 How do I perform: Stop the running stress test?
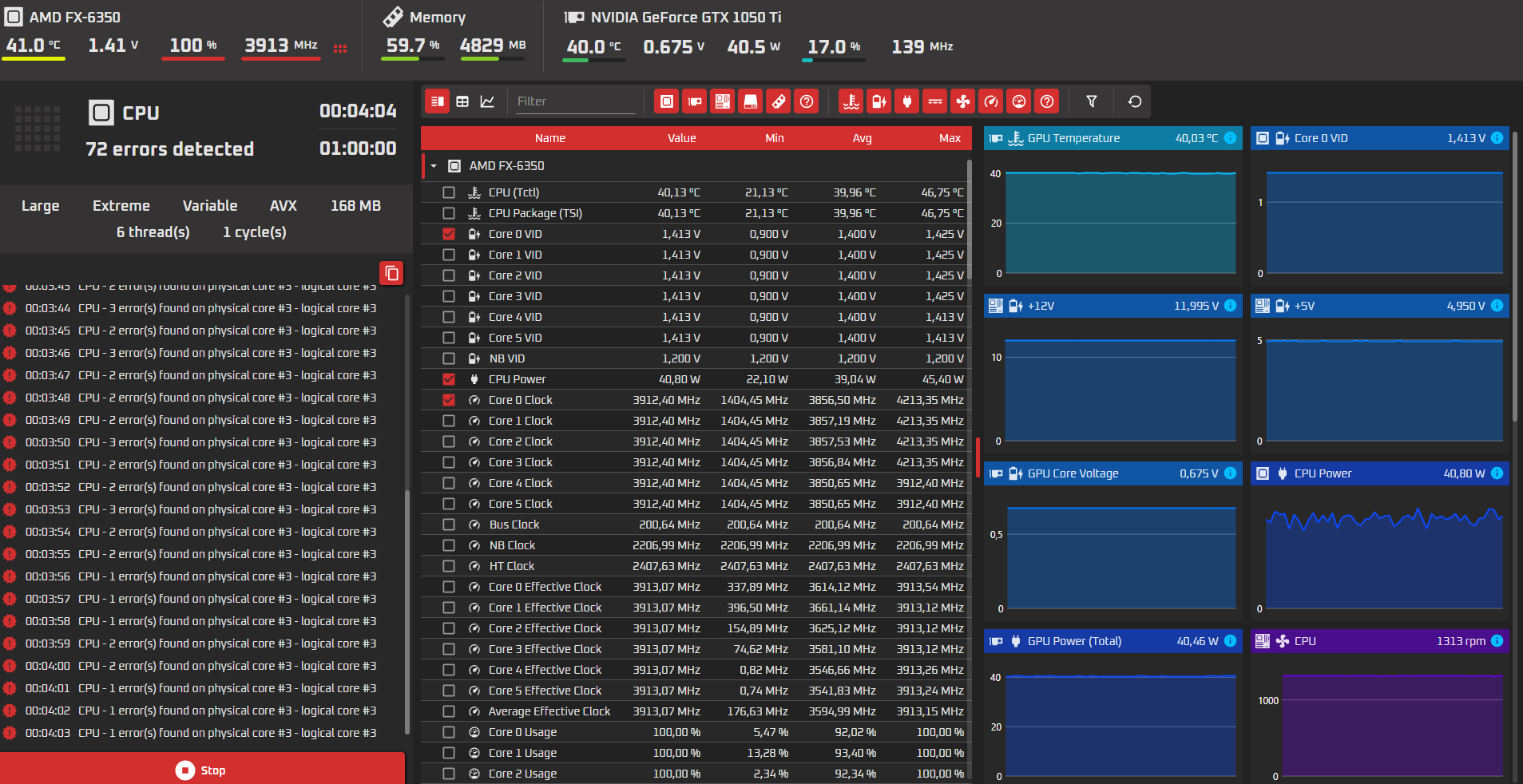click(x=202, y=770)
